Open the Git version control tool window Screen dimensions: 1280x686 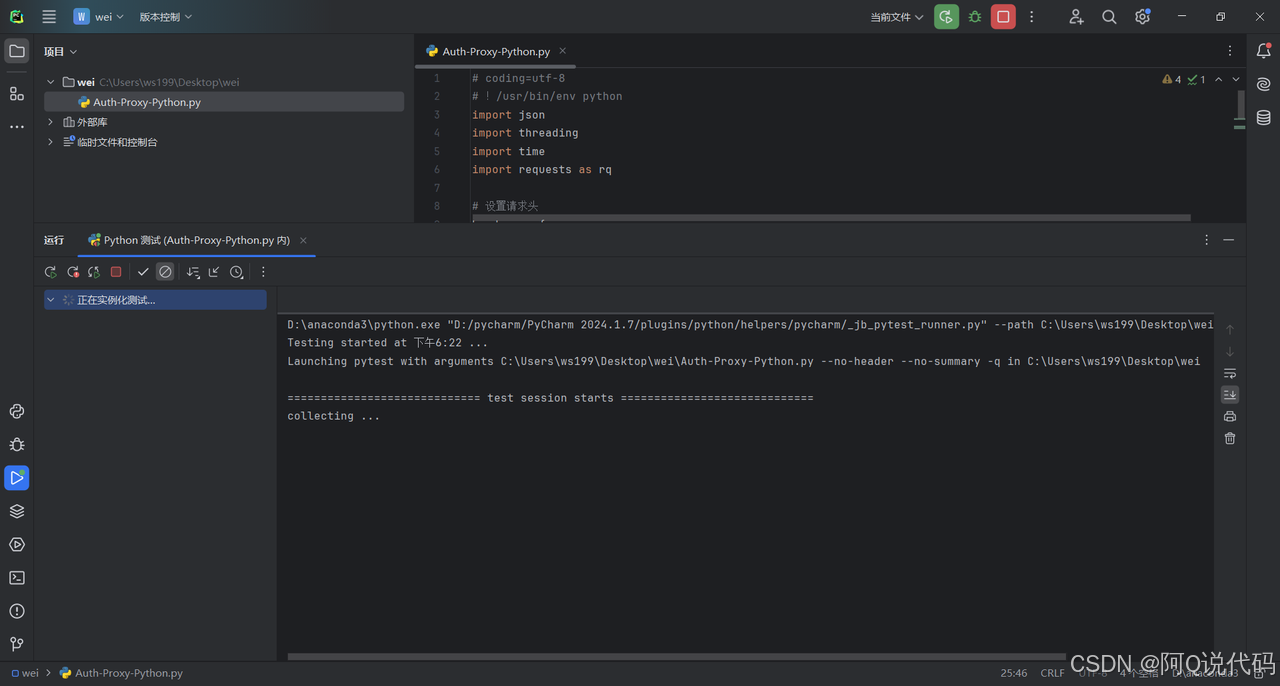[x=17, y=644]
